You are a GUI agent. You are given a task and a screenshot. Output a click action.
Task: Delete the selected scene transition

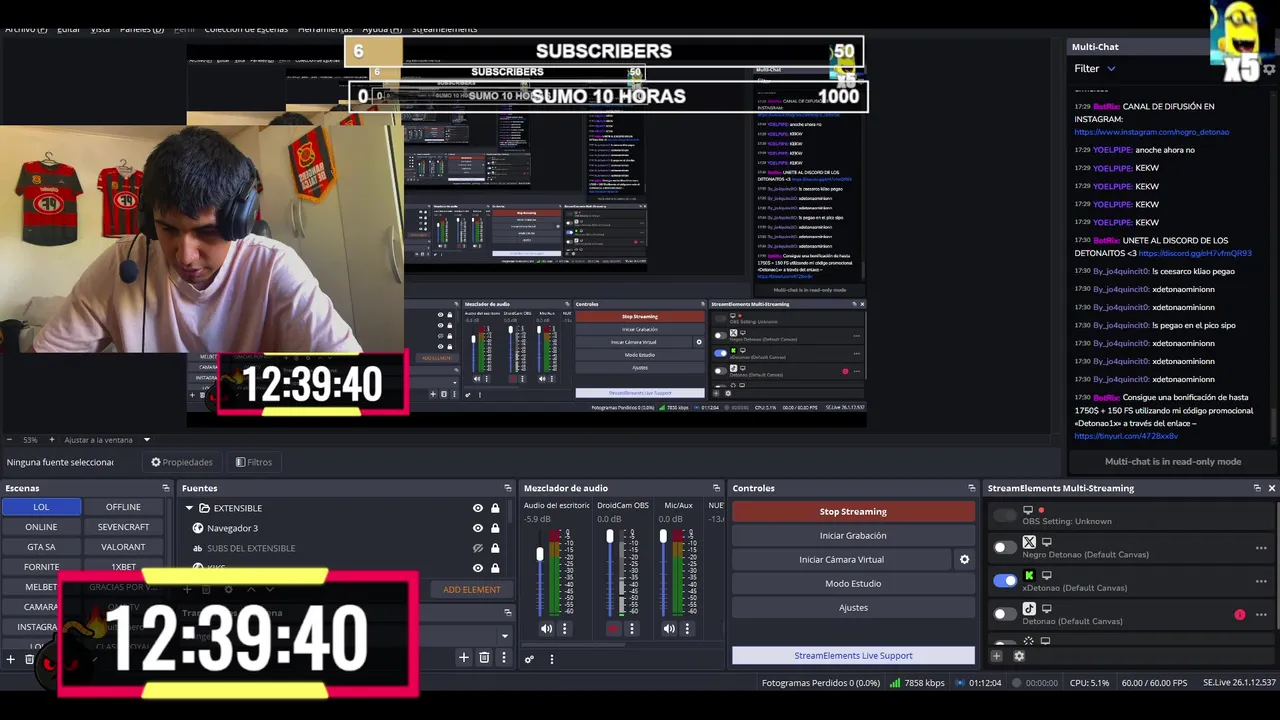[x=484, y=657]
